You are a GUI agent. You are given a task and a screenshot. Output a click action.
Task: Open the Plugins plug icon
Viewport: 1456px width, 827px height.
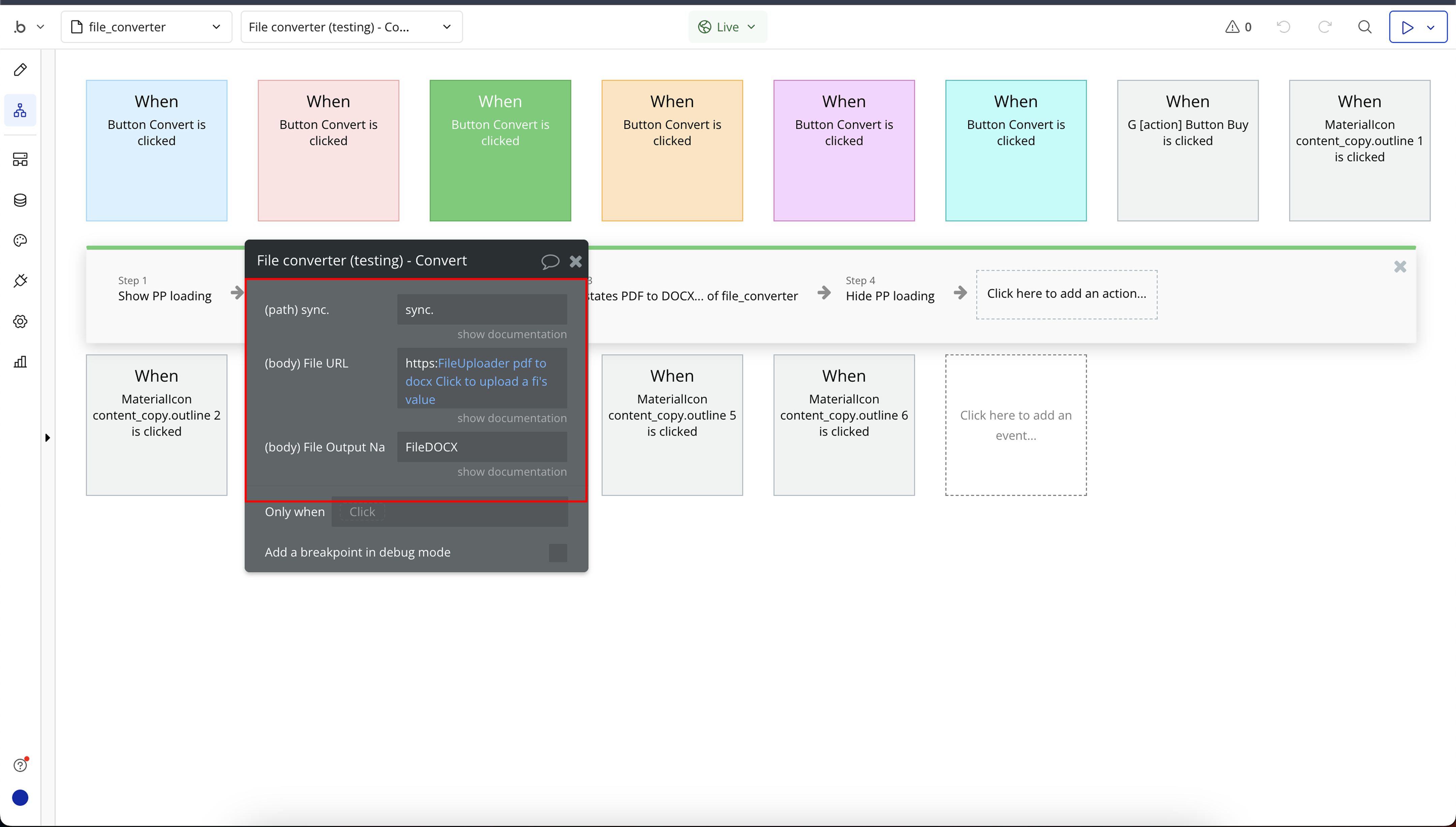tap(21, 281)
